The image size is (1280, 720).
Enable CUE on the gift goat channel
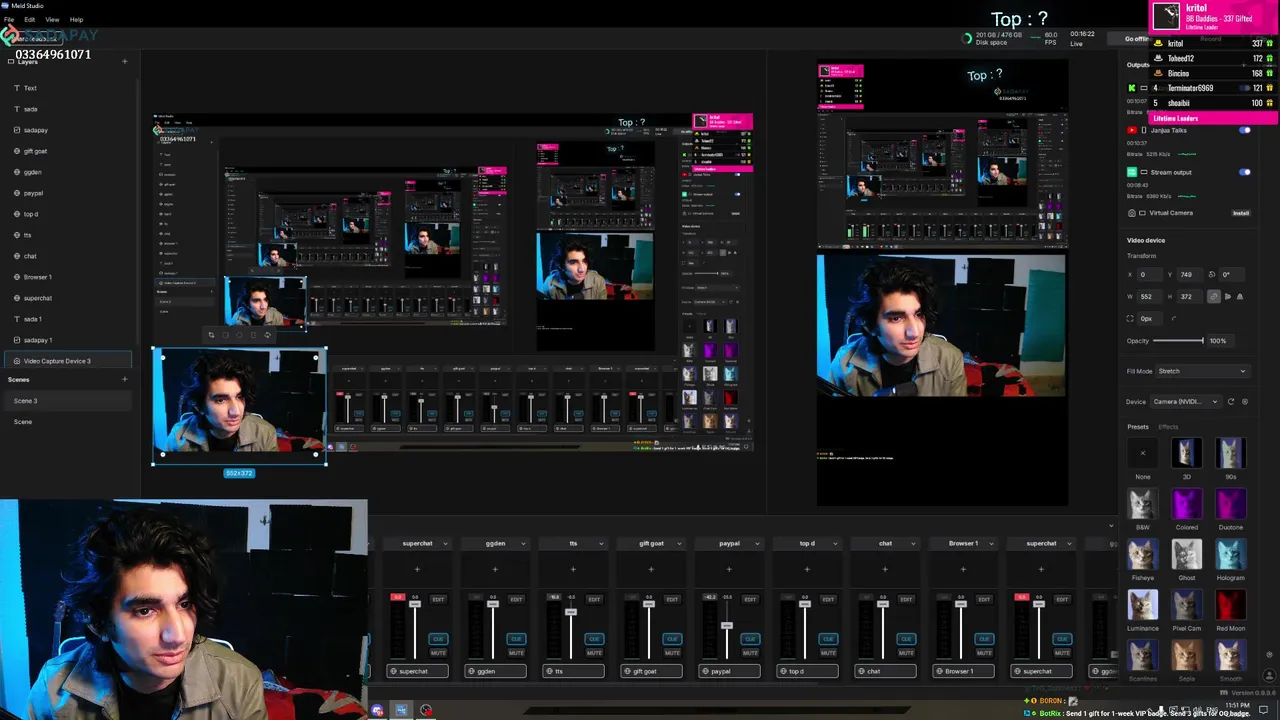click(672, 639)
